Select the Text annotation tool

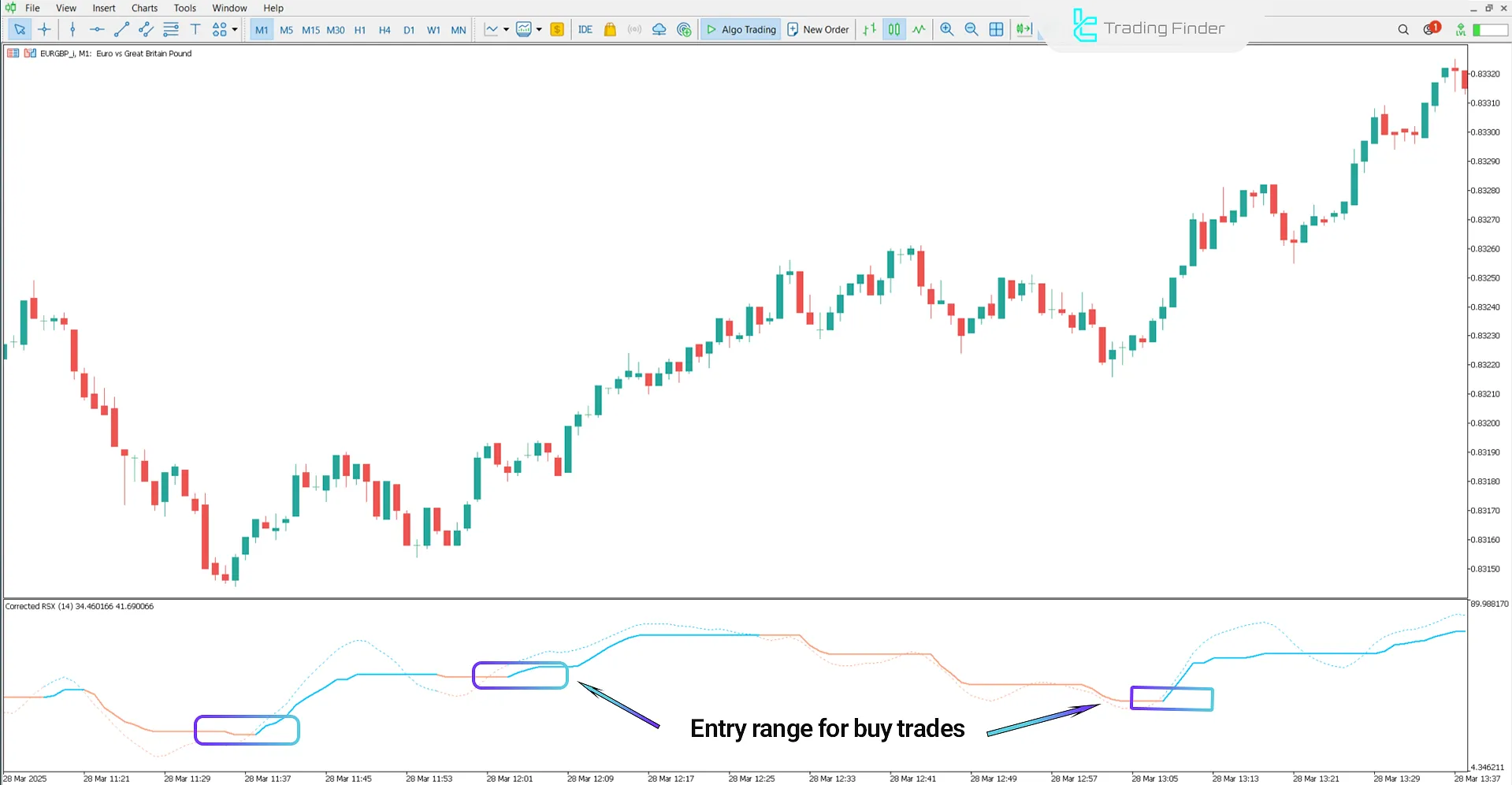[195, 29]
